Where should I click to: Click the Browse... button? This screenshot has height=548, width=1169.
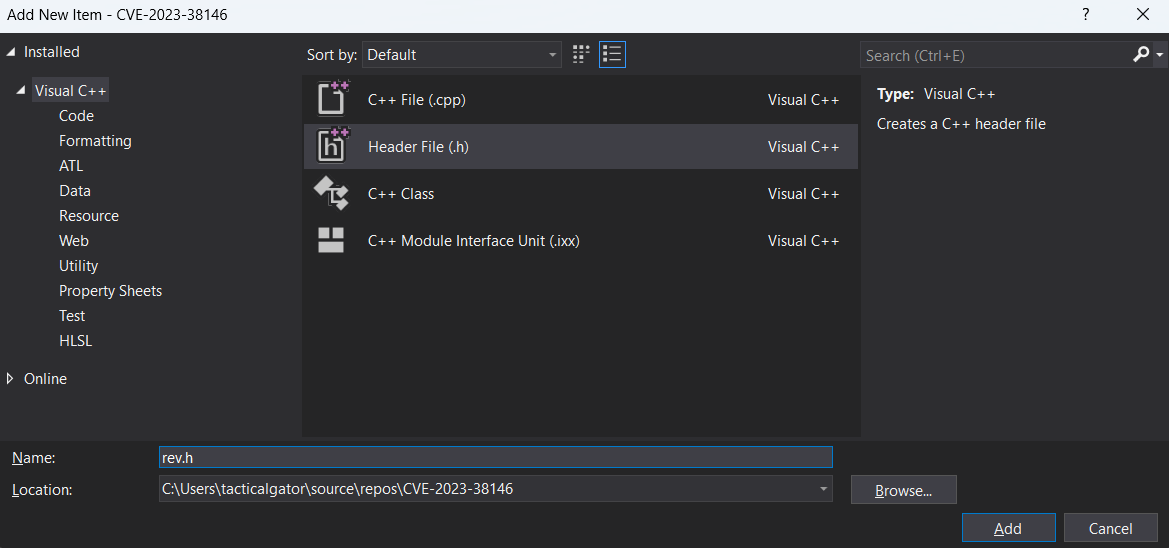(904, 490)
